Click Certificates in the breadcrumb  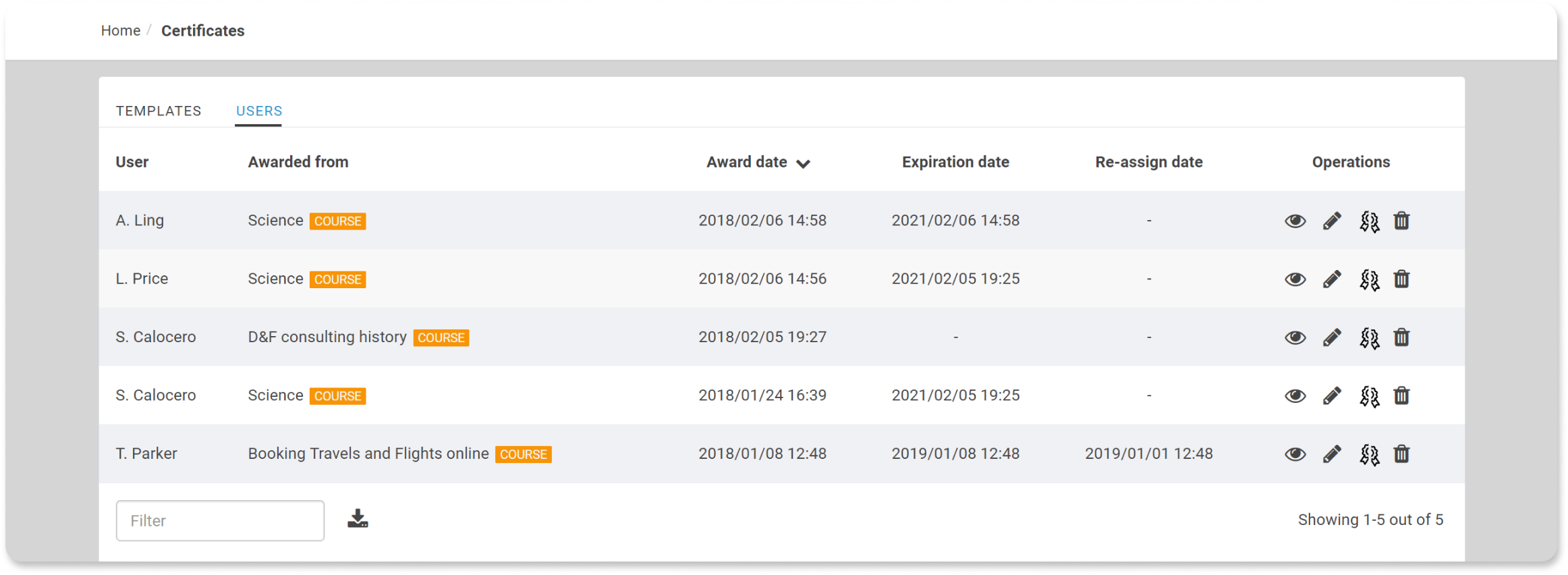(203, 30)
